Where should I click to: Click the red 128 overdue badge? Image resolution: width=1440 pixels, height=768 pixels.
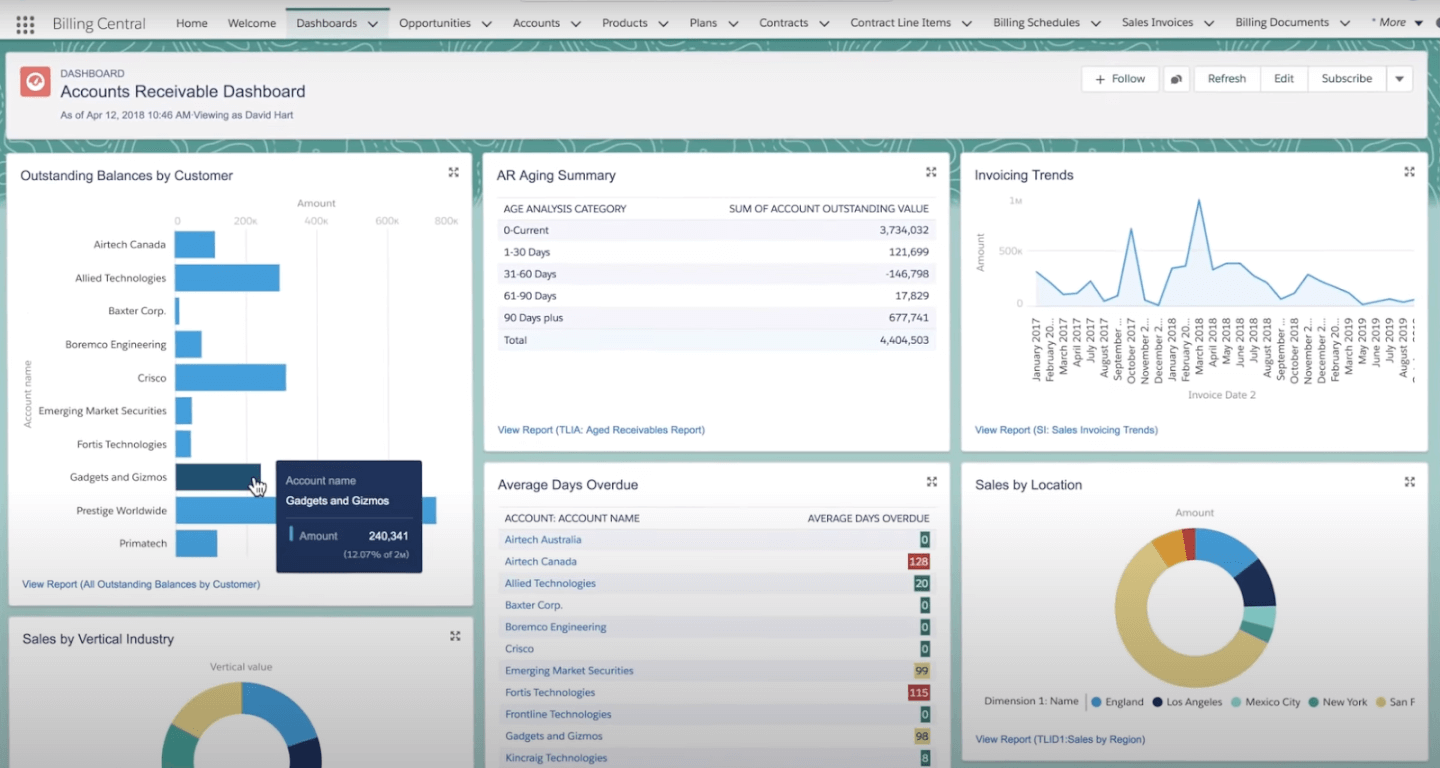tap(919, 562)
